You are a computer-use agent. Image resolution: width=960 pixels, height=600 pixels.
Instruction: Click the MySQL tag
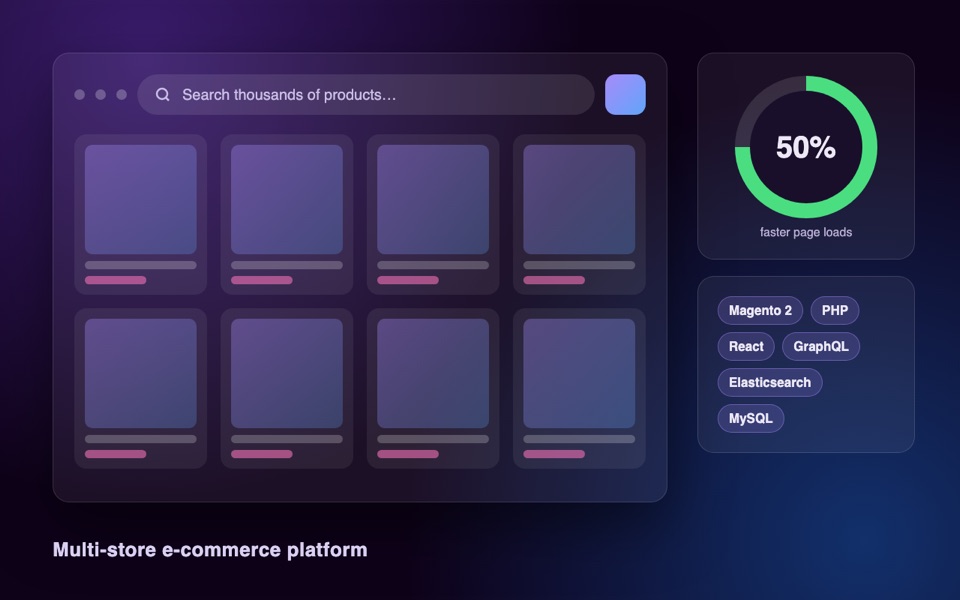coord(751,419)
